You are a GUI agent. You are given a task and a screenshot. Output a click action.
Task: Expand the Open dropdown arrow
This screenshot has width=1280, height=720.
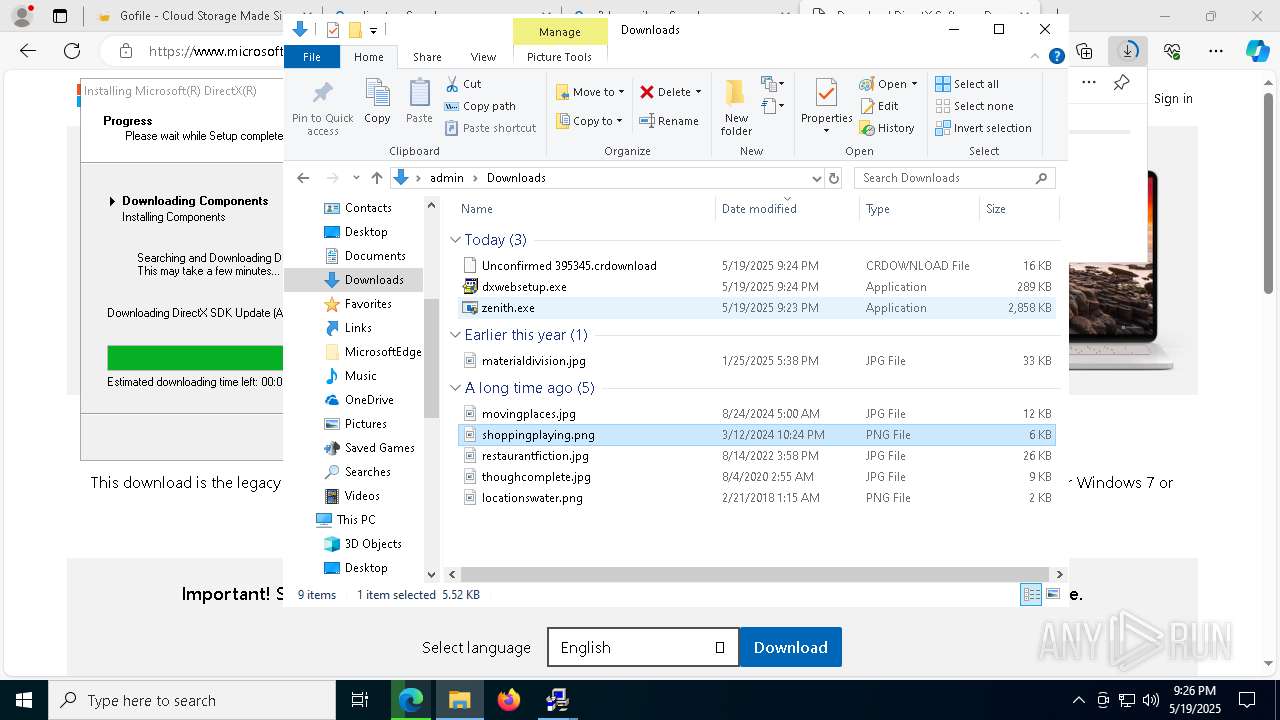click(x=914, y=84)
